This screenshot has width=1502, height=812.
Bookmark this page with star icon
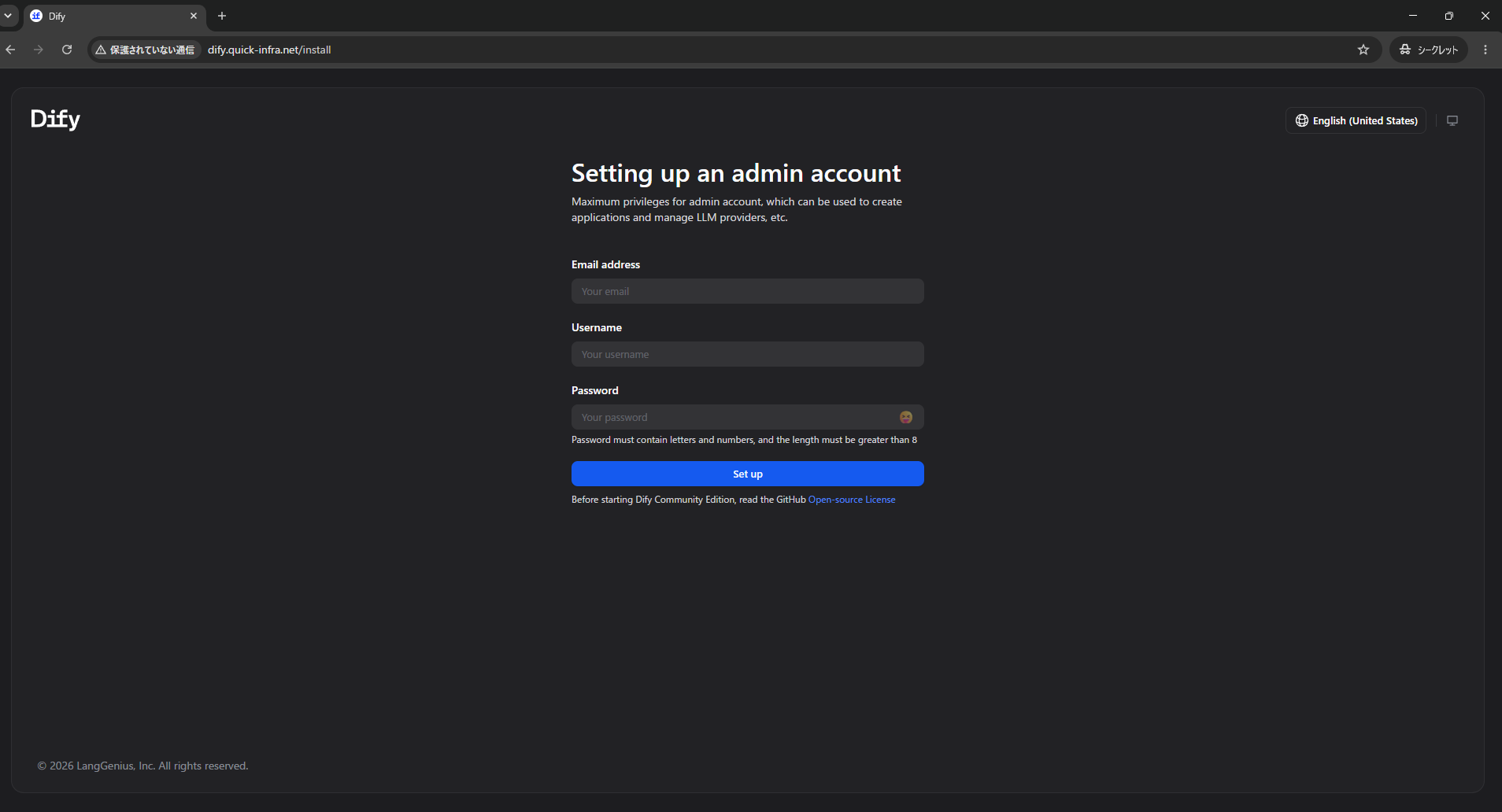1363,50
